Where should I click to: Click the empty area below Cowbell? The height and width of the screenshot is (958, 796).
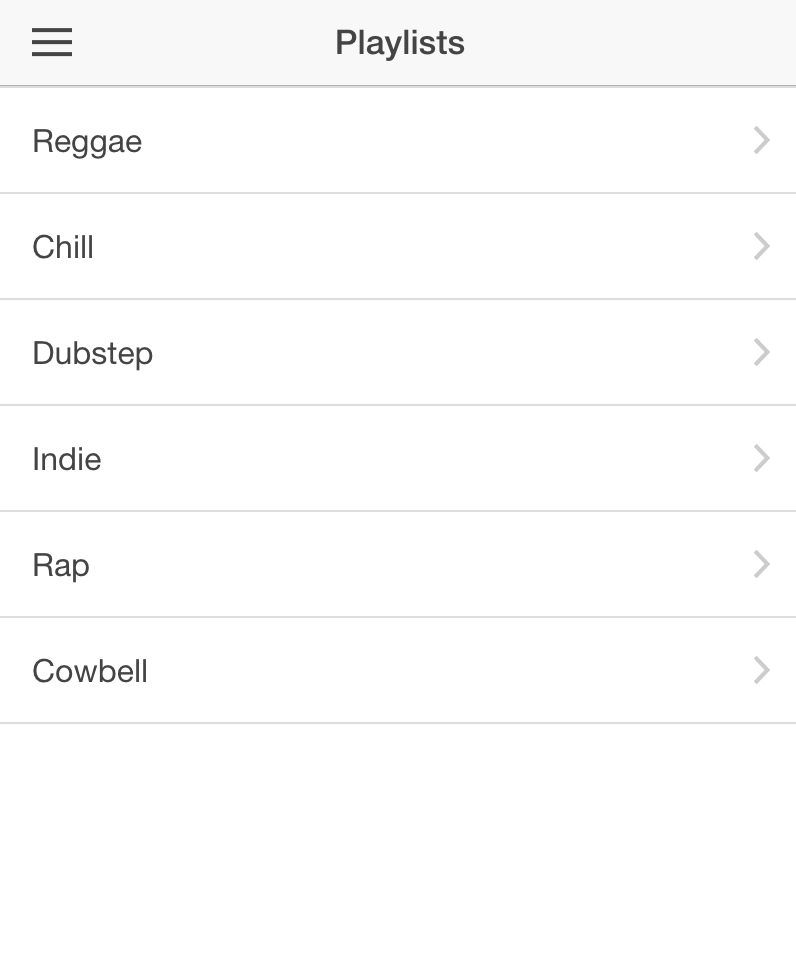click(398, 841)
